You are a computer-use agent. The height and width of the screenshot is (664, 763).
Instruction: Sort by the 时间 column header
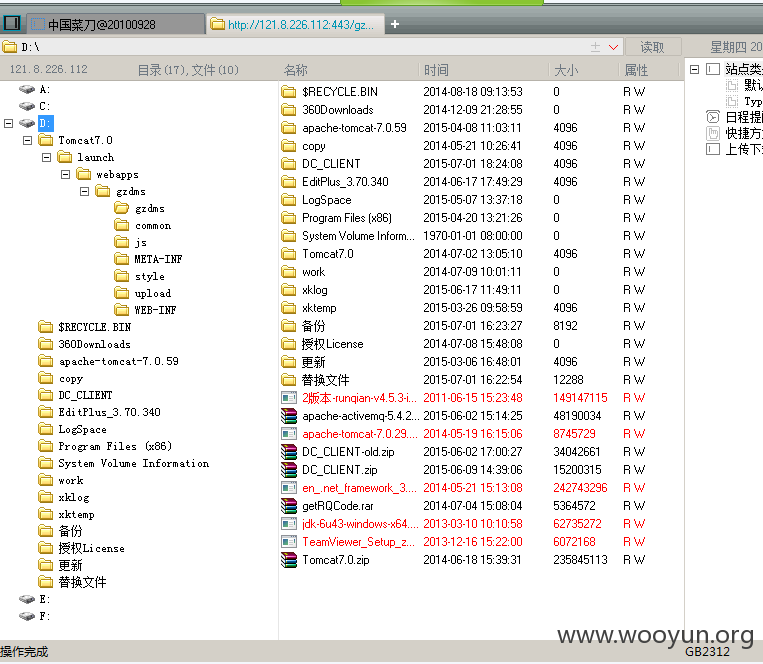(436, 70)
